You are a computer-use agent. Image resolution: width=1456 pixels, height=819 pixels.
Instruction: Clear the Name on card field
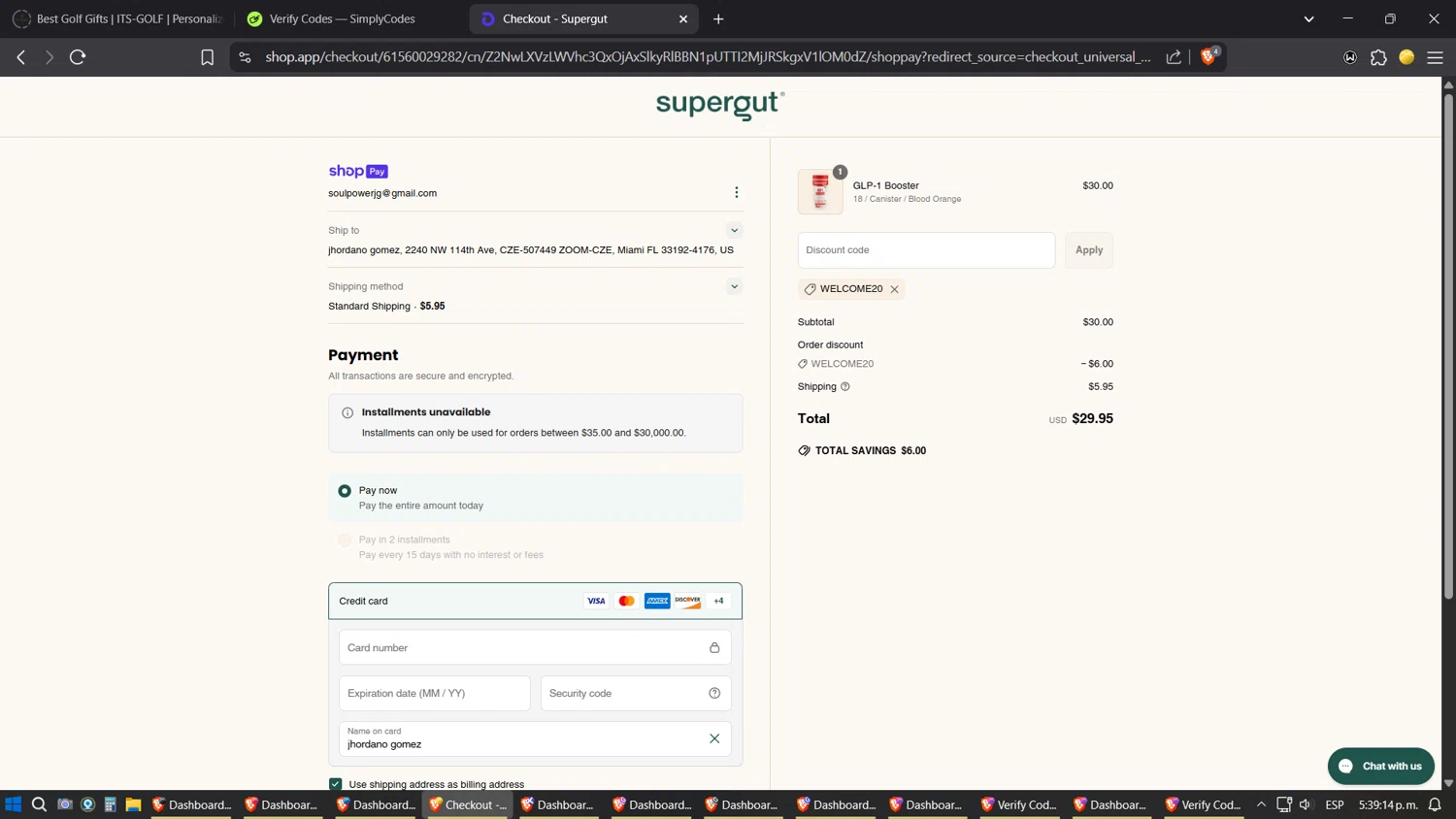(x=714, y=738)
